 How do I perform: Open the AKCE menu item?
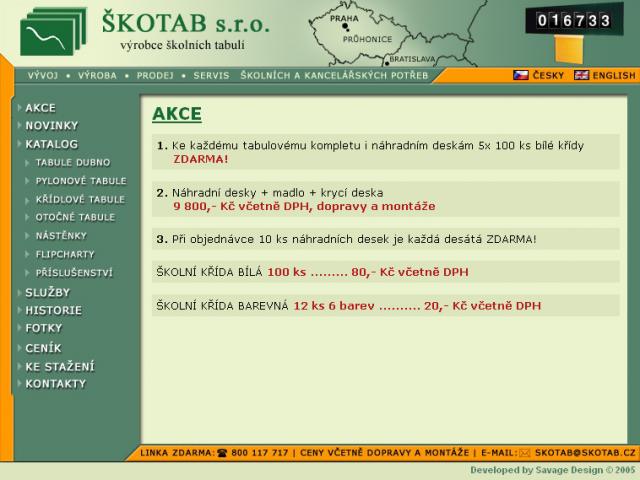[40, 108]
